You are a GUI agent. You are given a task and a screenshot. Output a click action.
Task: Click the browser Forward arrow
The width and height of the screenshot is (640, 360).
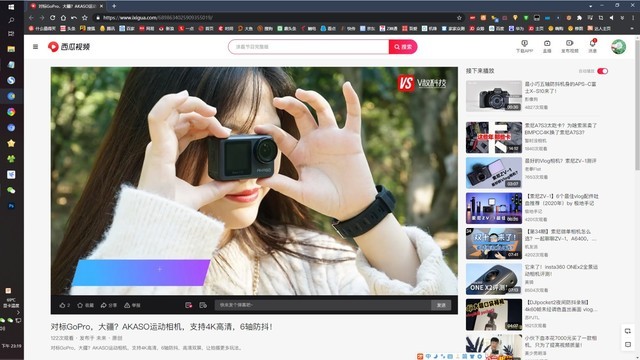(42, 18)
